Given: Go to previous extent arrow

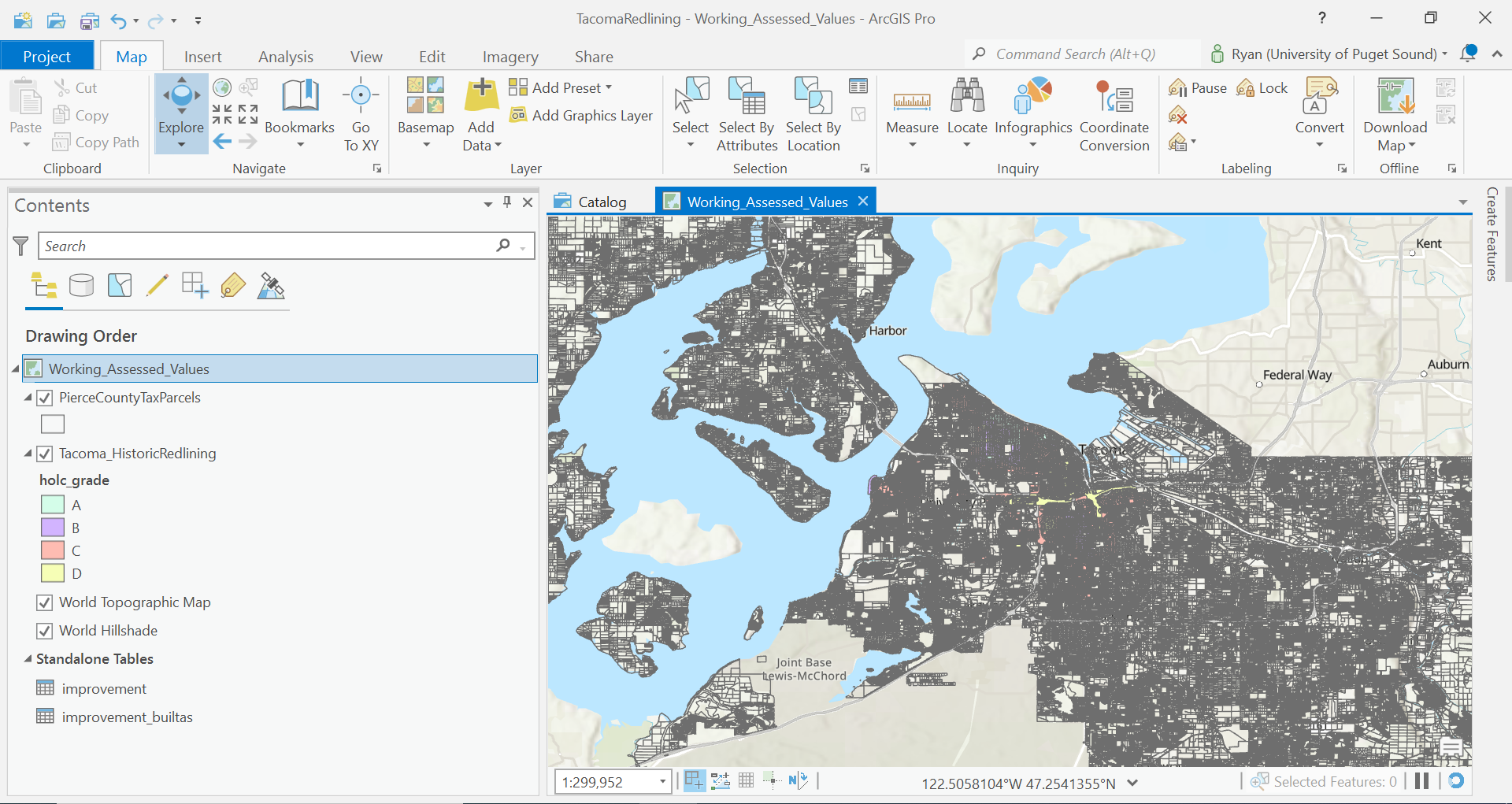Looking at the screenshot, I should point(222,141).
